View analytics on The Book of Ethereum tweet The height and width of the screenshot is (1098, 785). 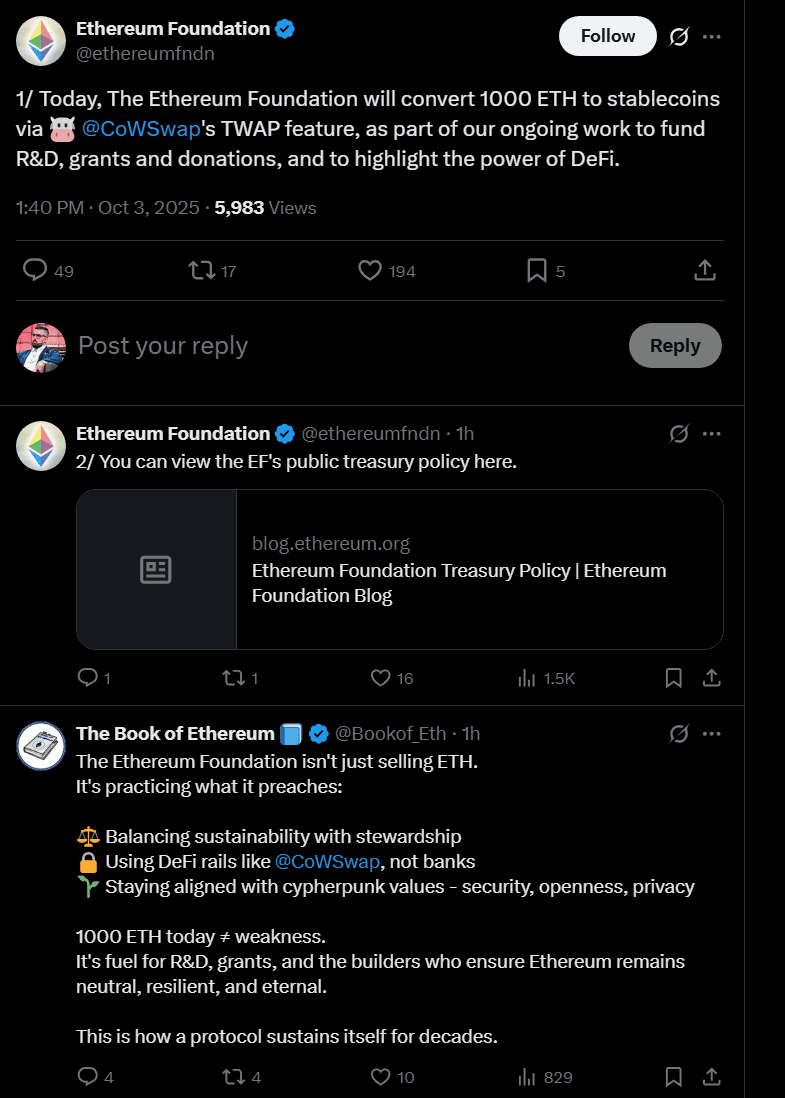click(527, 1077)
